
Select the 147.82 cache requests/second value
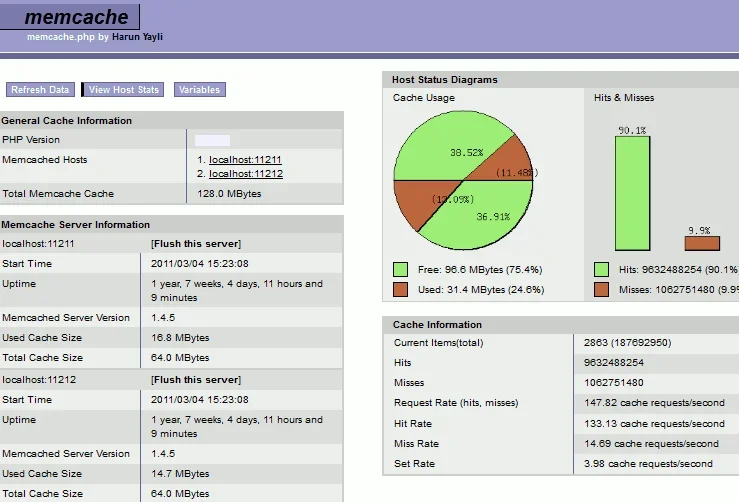(654, 403)
